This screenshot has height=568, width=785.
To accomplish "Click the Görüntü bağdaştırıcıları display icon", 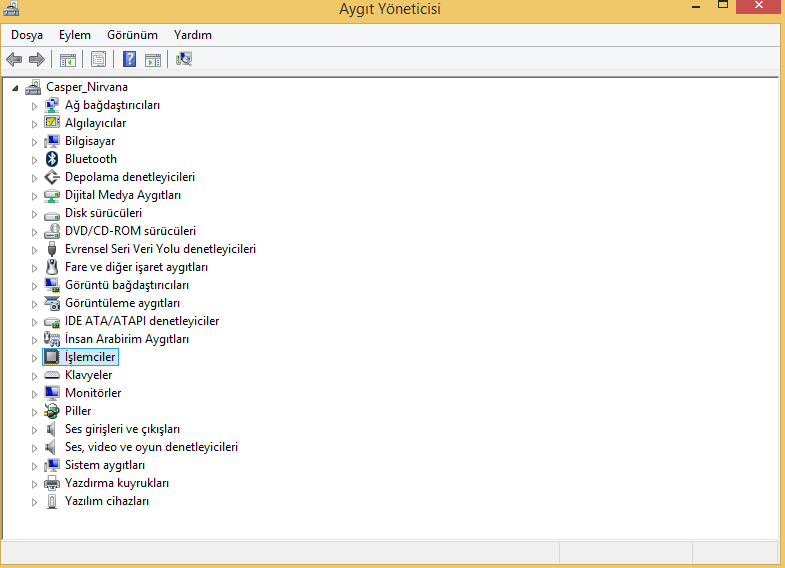I will [x=52, y=285].
